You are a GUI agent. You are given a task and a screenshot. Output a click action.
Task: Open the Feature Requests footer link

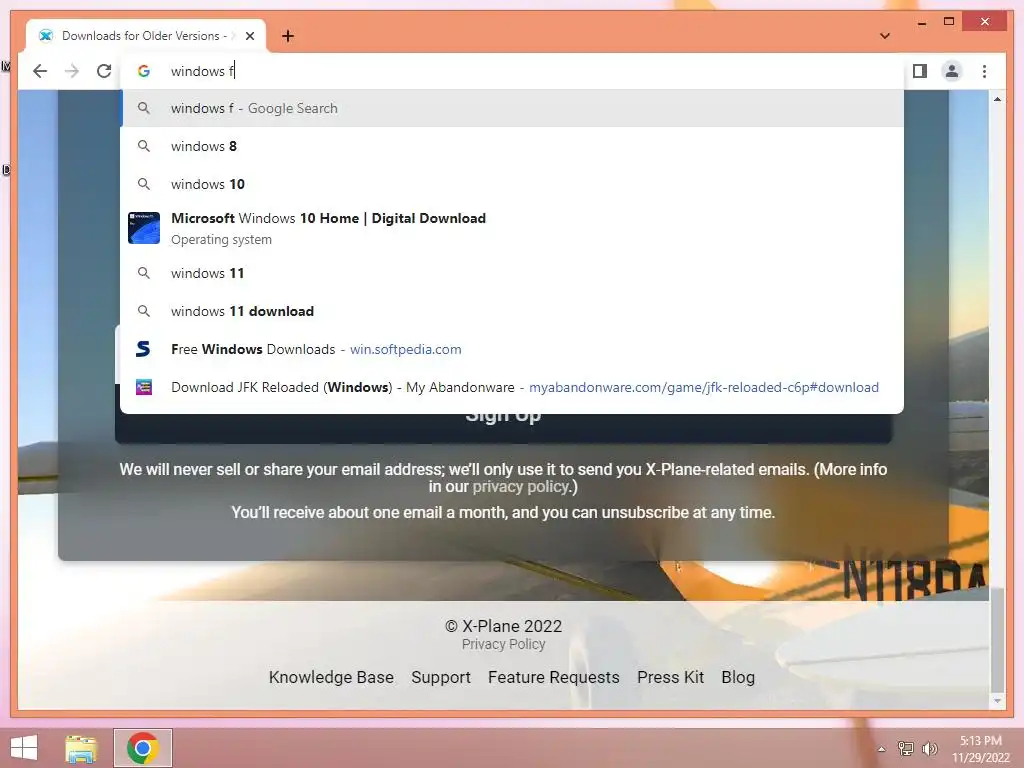tap(554, 677)
